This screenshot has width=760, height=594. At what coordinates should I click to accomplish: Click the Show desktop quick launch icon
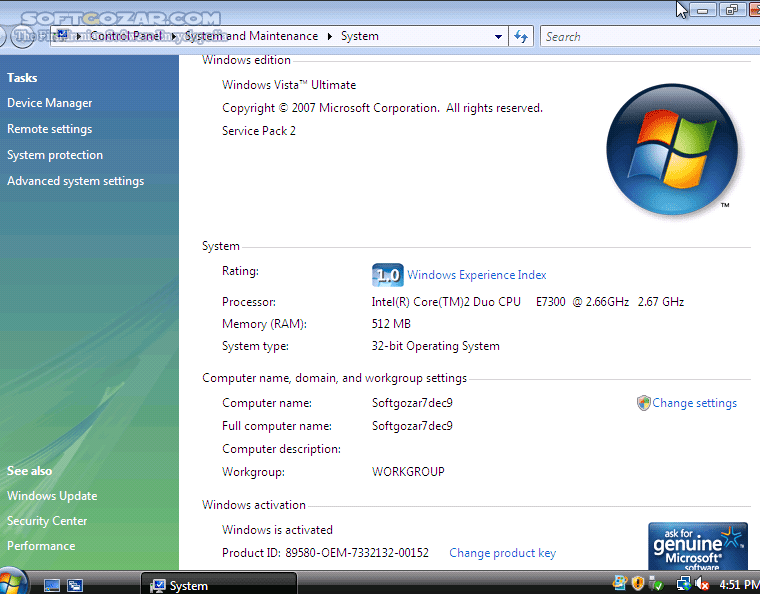pos(51,586)
